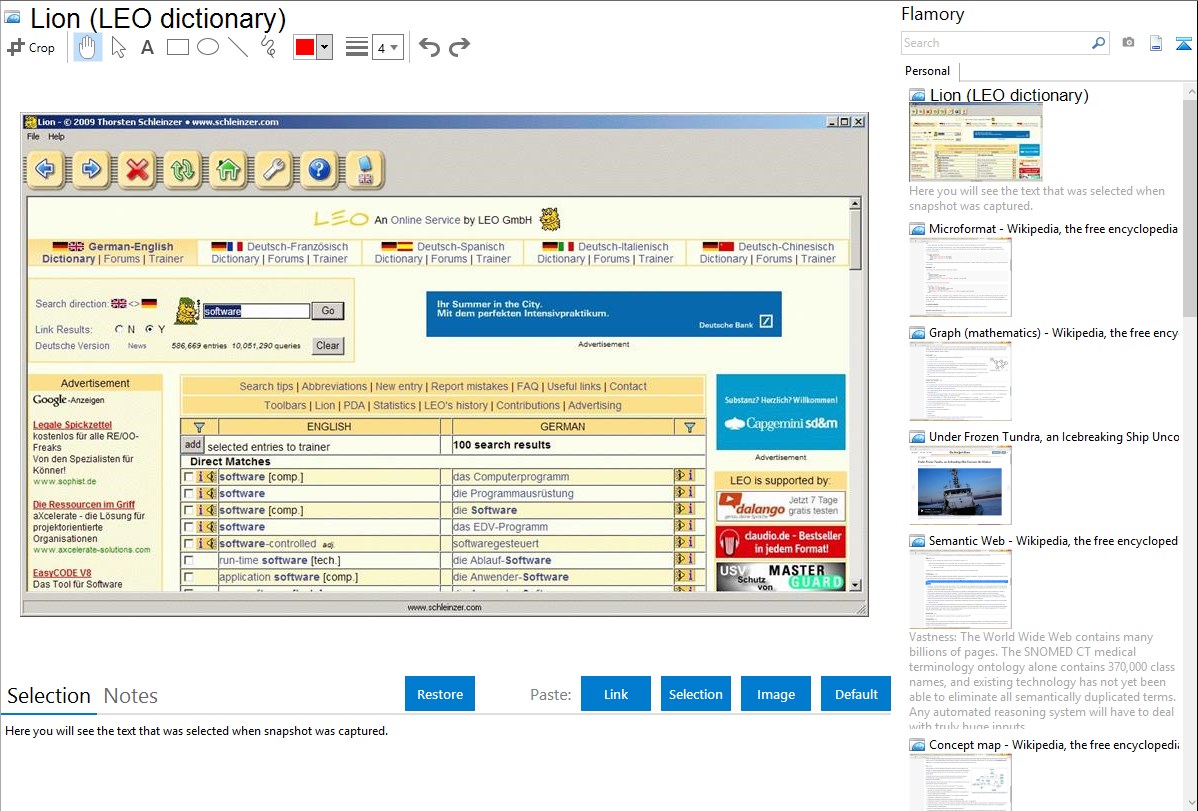1198x811 pixels.
Task: Switch to the Selection tab
Action: [49, 696]
